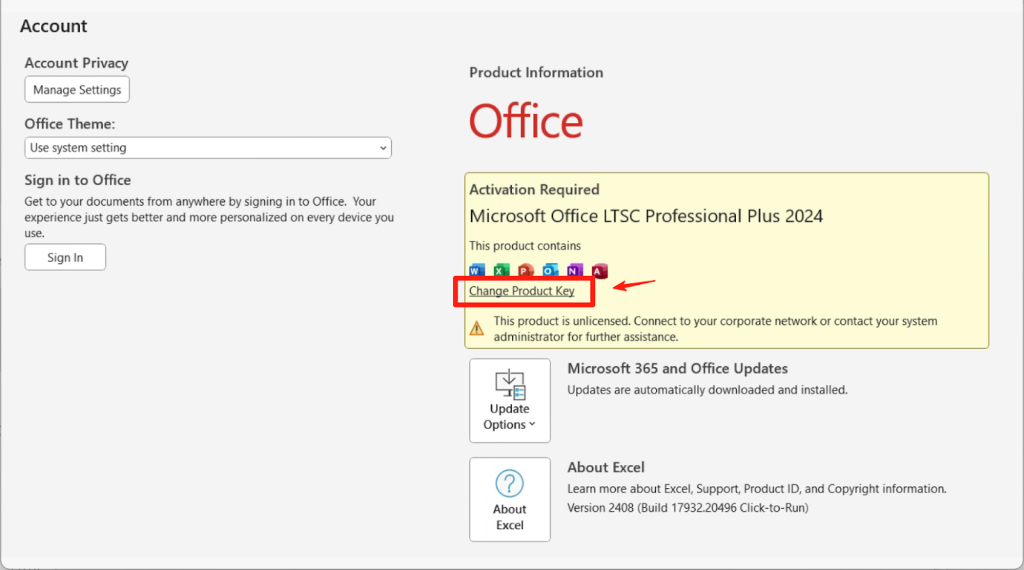The width and height of the screenshot is (1024, 570).
Task: Open the About Excel button
Action: pos(510,499)
